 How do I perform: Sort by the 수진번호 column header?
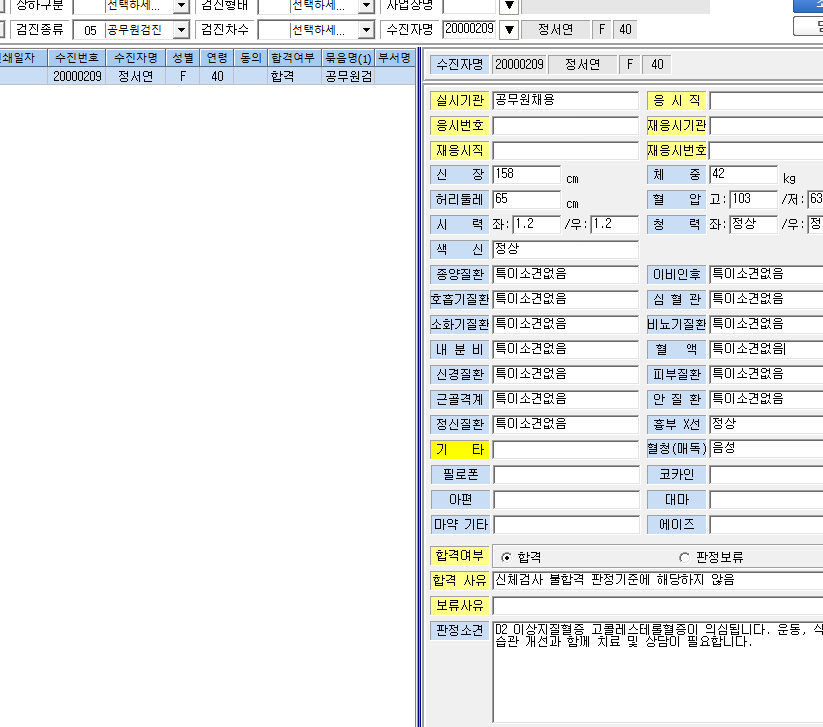77,58
